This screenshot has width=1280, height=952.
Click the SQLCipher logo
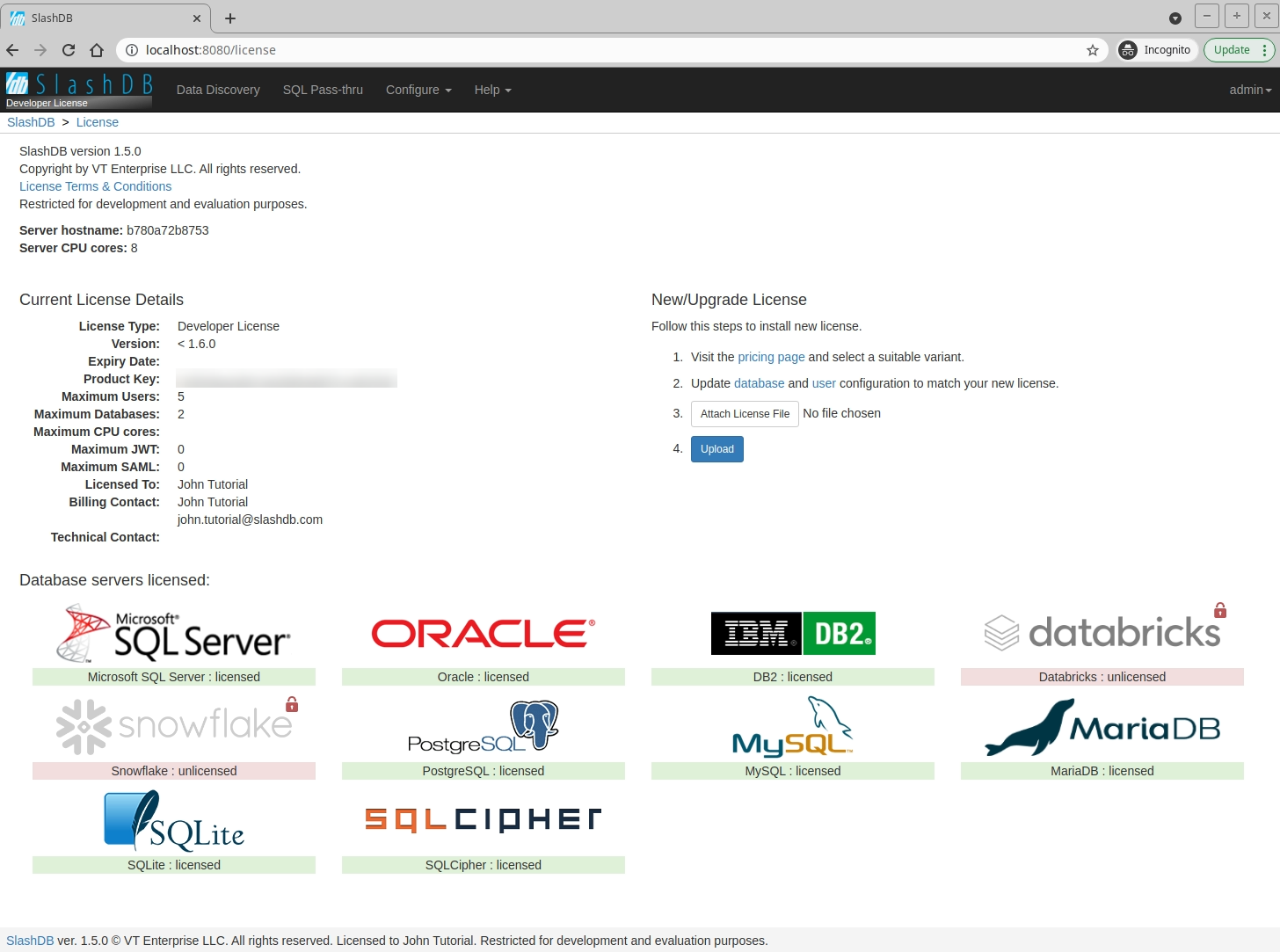pos(484,820)
